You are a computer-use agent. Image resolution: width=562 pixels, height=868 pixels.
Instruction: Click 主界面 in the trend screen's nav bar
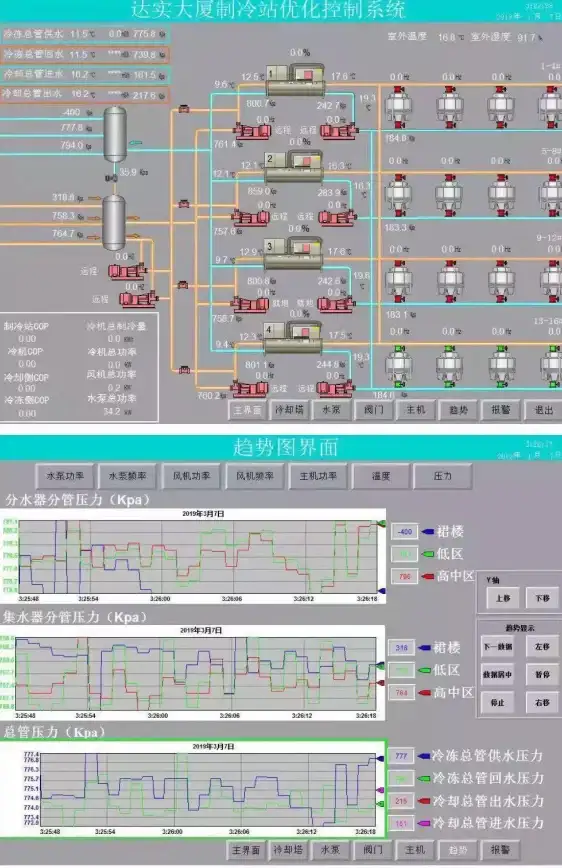click(246, 850)
